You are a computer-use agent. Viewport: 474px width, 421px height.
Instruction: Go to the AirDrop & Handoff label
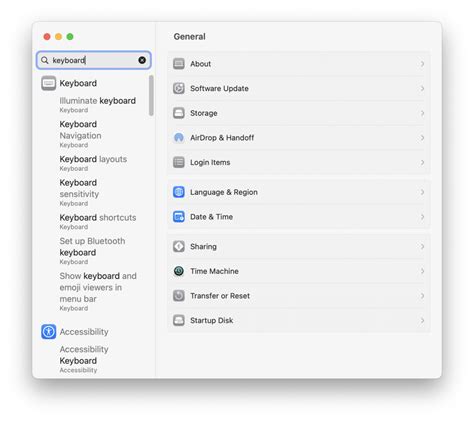coord(222,138)
